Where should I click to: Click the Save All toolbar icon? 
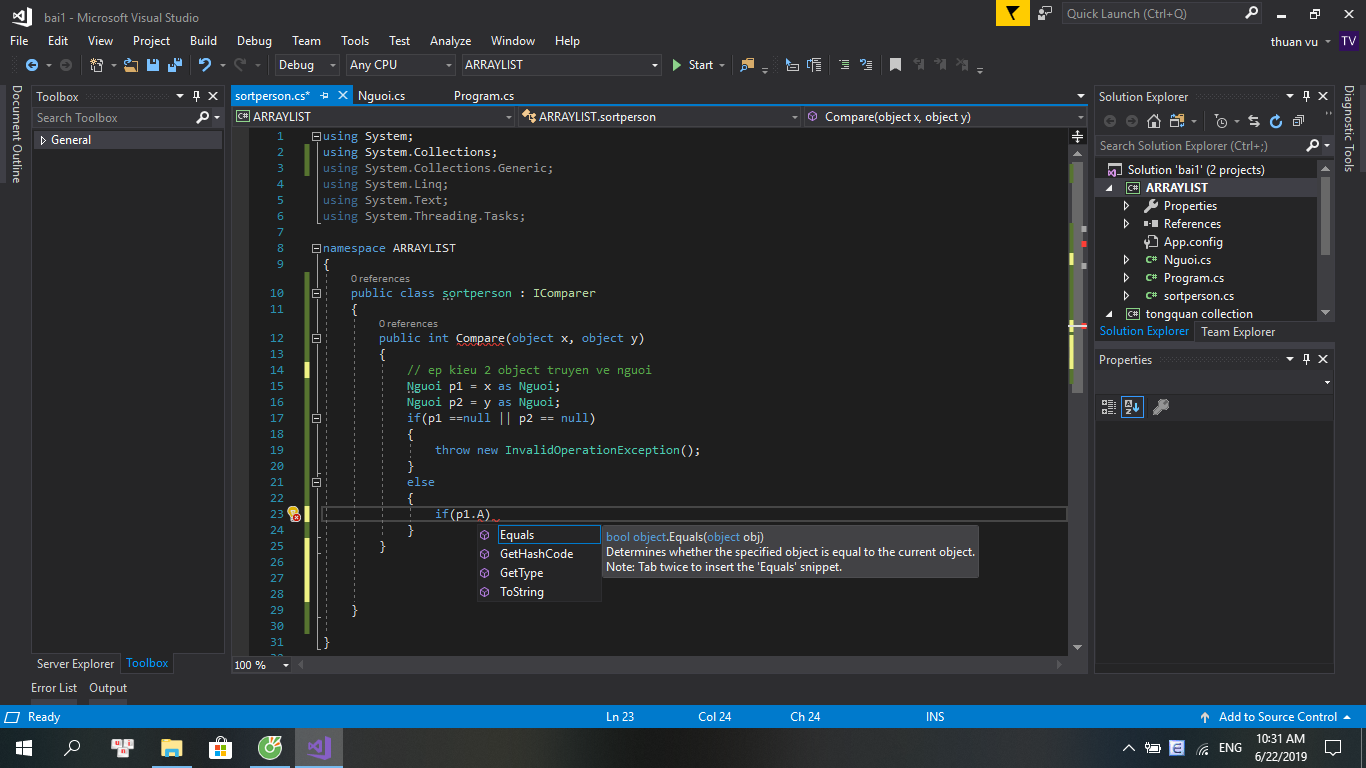(x=173, y=65)
